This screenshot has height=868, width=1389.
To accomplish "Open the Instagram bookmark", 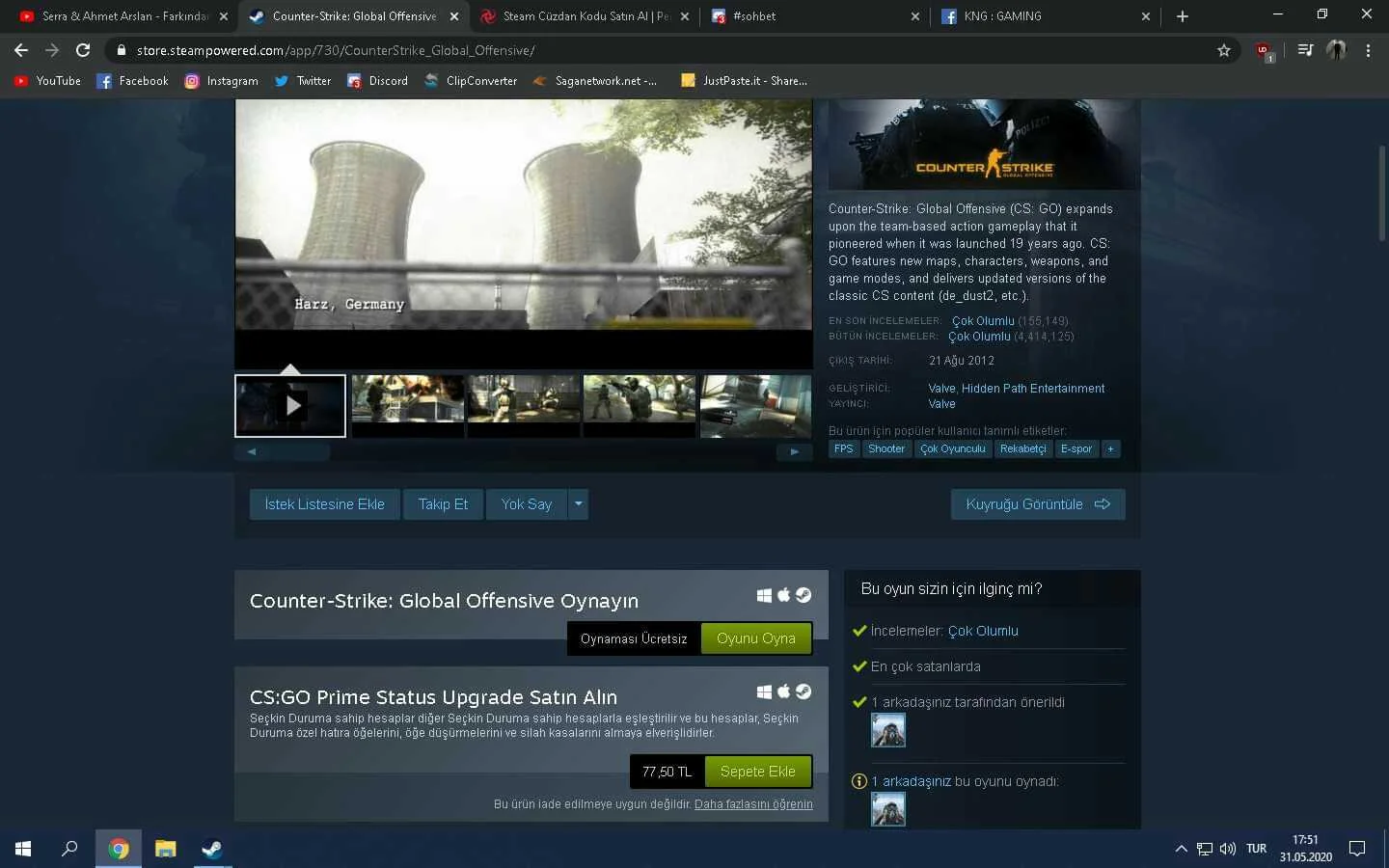I will tap(221, 81).
